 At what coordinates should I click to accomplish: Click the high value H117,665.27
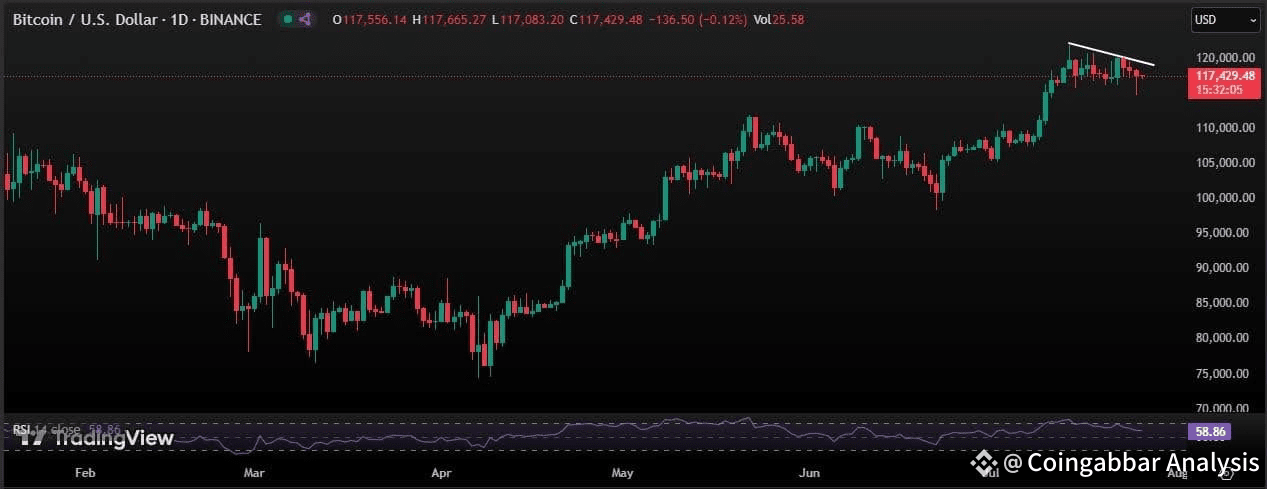tap(449, 19)
